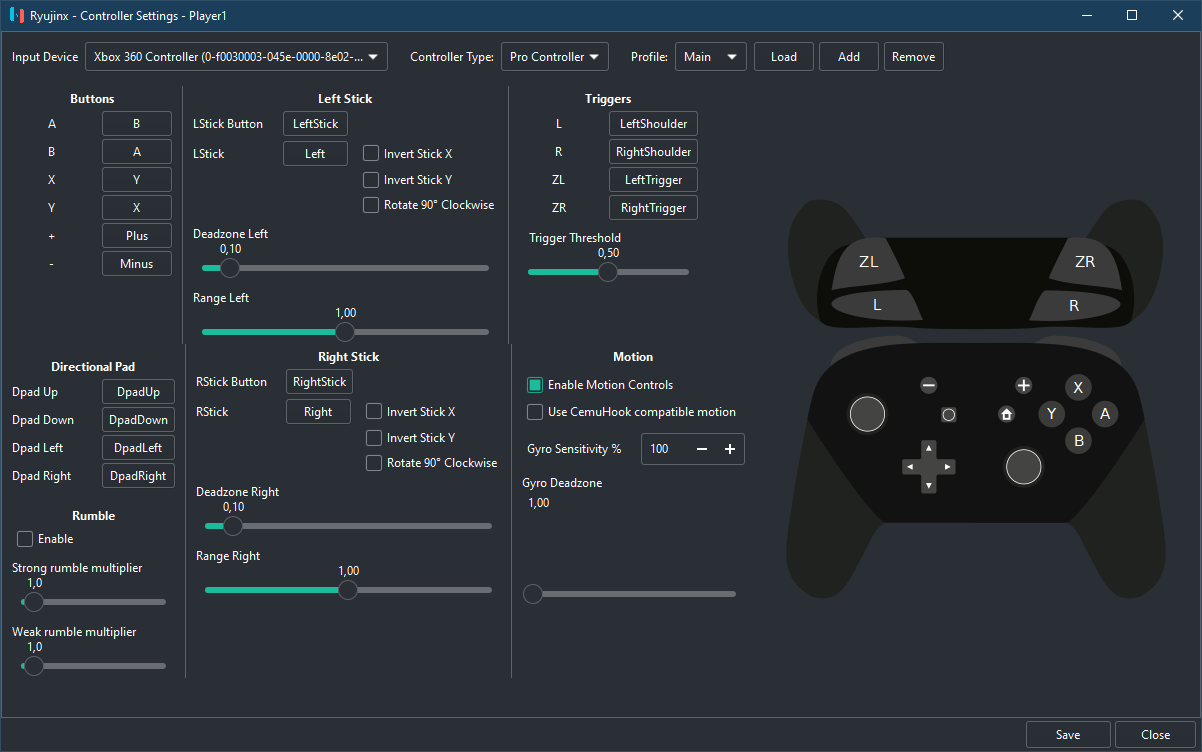This screenshot has width=1202, height=752.
Task: Rebind the A button mapping
Action: coord(137,124)
